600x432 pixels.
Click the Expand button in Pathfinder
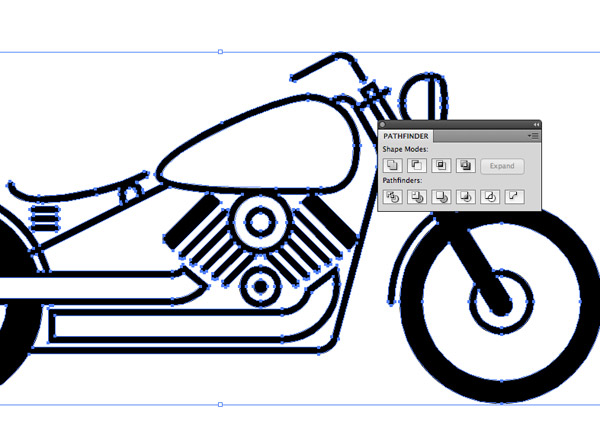point(502,166)
